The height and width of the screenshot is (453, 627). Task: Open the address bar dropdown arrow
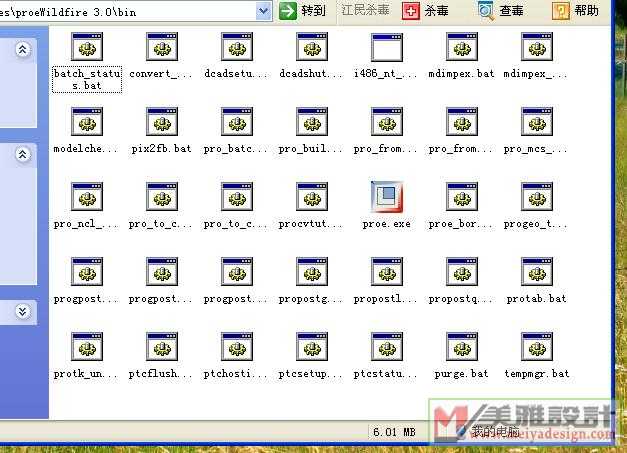coord(264,11)
